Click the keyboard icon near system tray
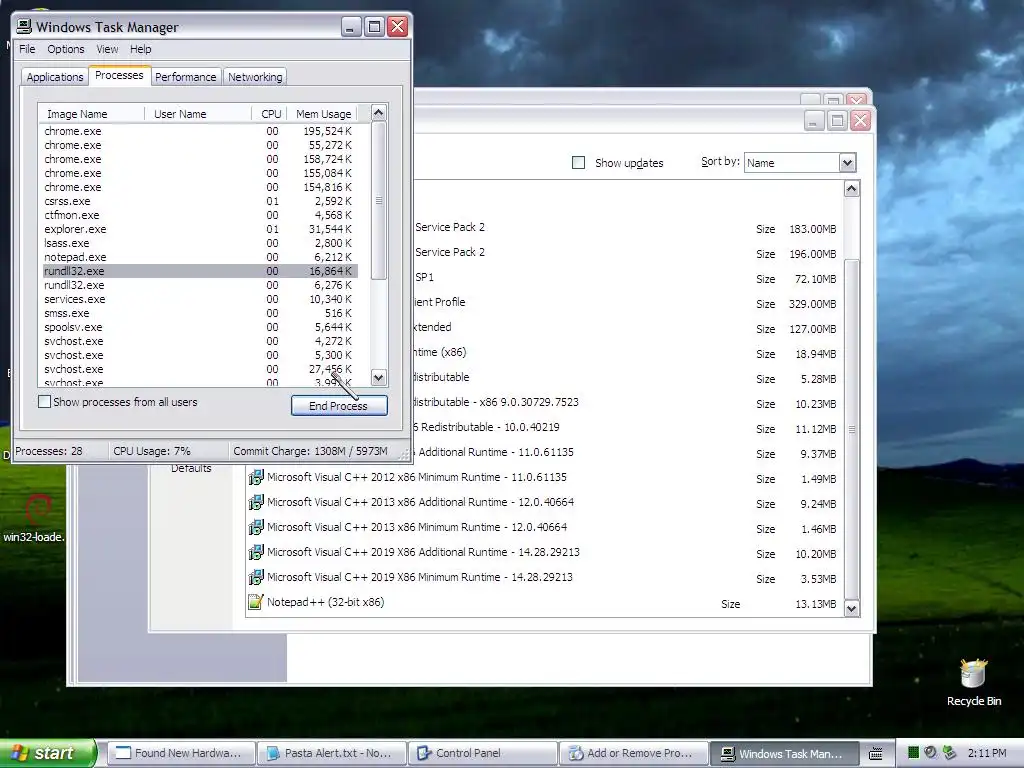 [876, 754]
